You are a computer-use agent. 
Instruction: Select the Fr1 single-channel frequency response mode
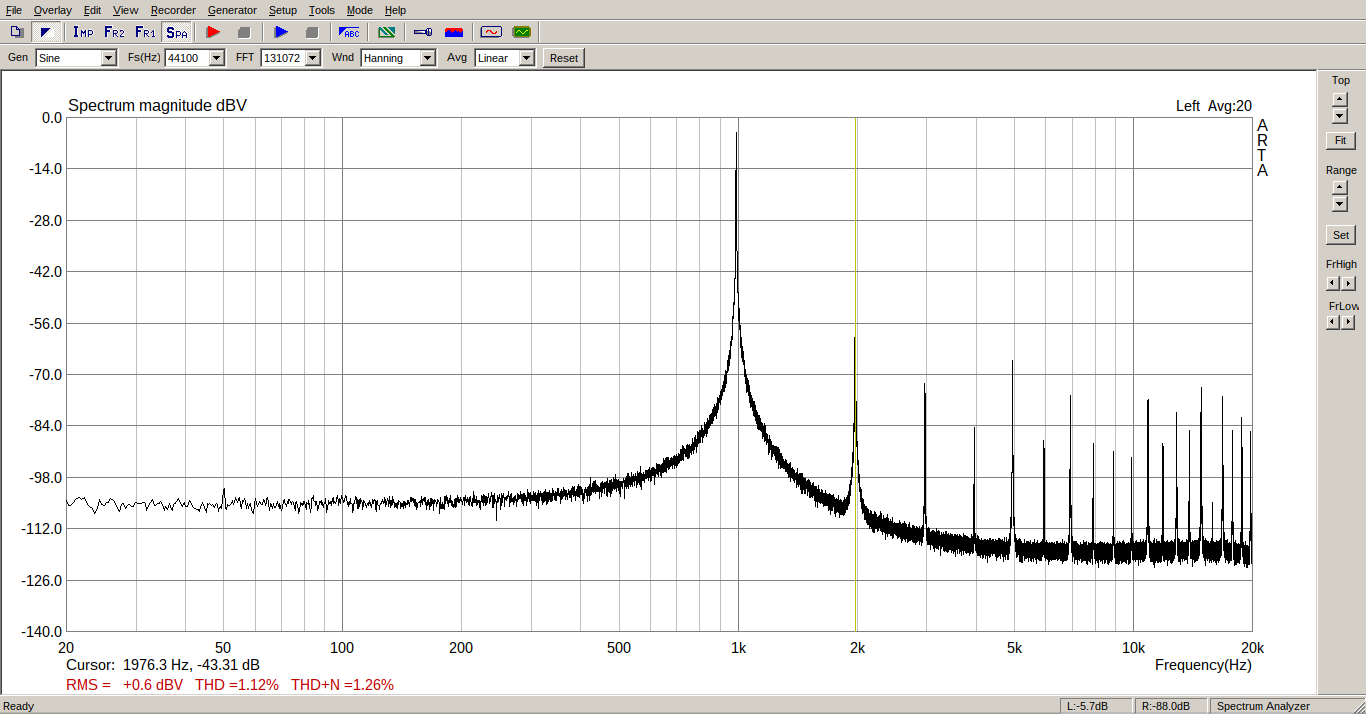click(145, 32)
